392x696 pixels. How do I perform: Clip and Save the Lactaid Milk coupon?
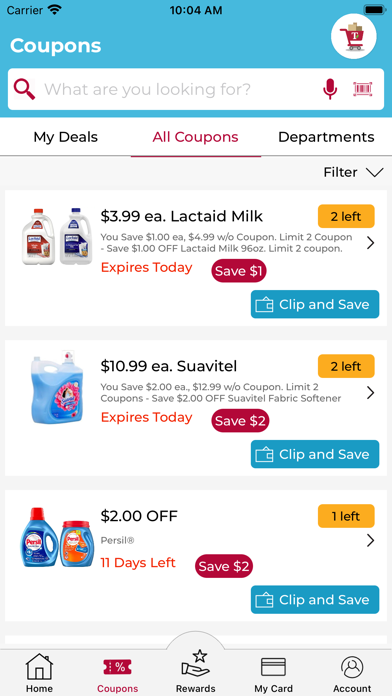(315, 304)
